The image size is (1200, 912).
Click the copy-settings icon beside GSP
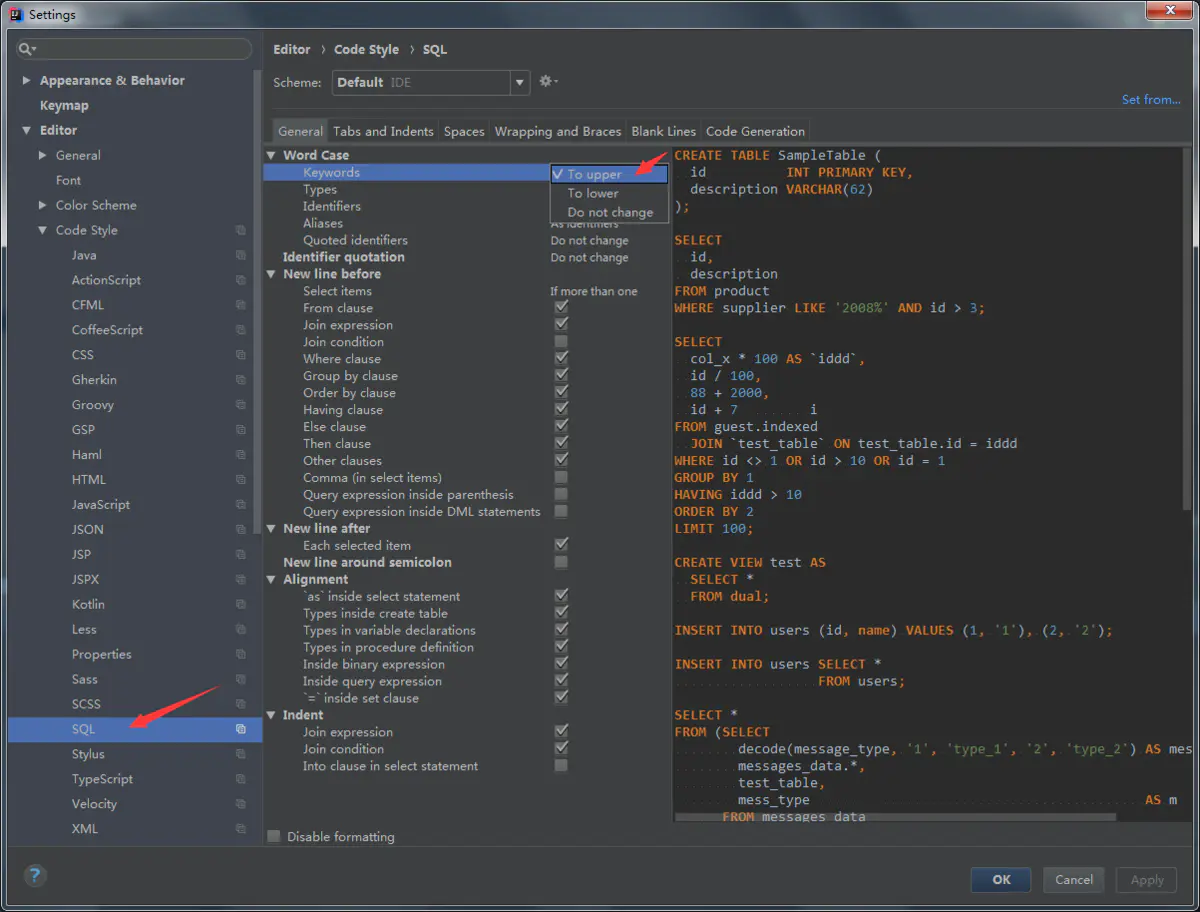click(x=240, y=430)
